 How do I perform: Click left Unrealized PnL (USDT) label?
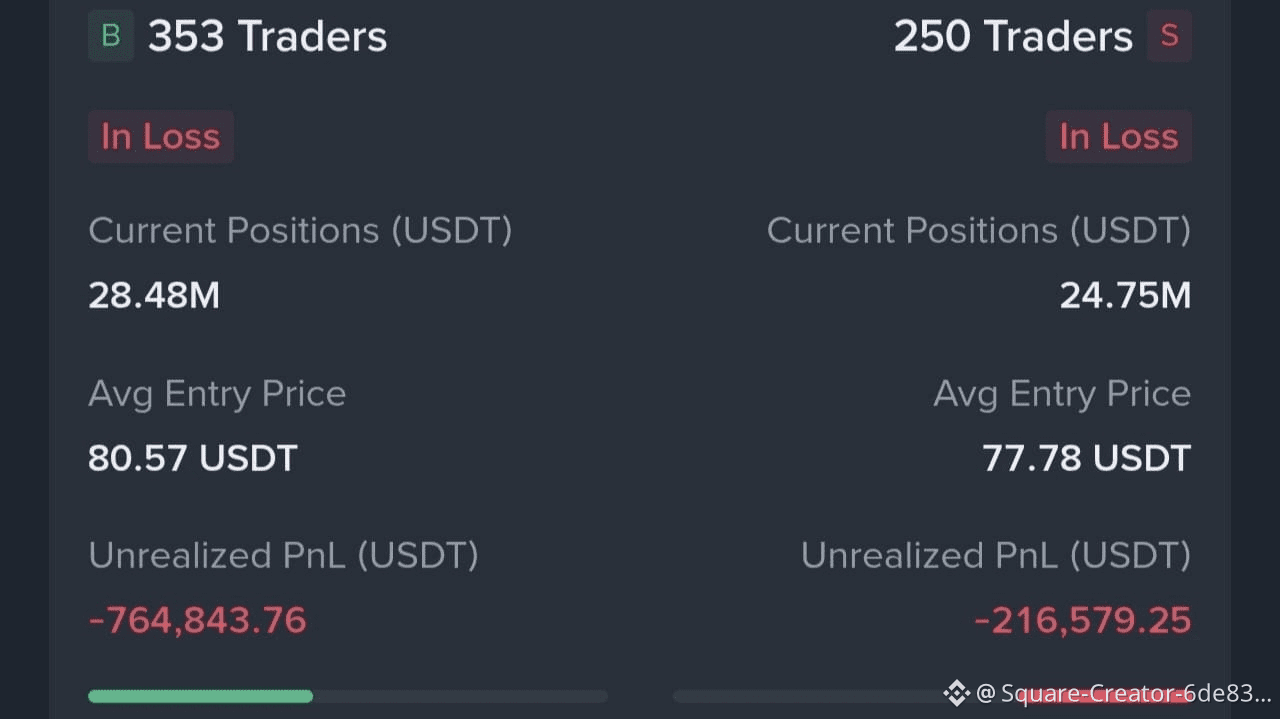point(283,556)
